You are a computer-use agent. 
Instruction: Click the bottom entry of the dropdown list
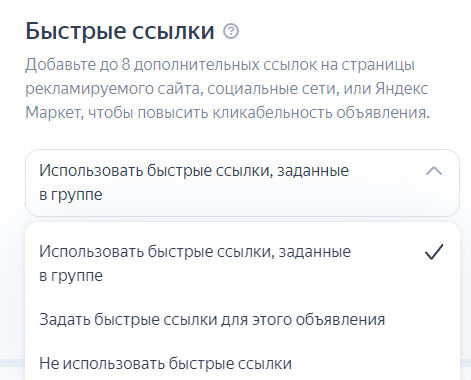coord(242,363)
